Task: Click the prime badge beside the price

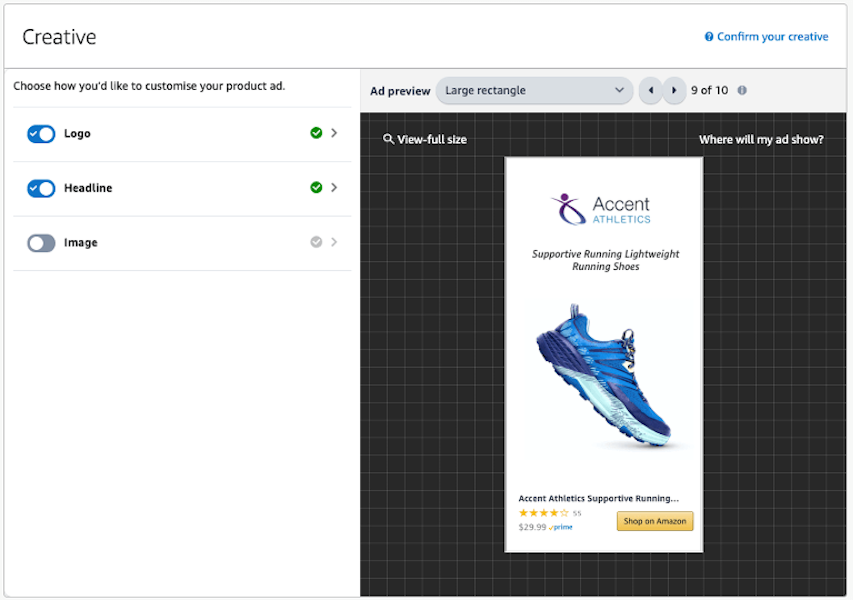Action: click(561, 527)
